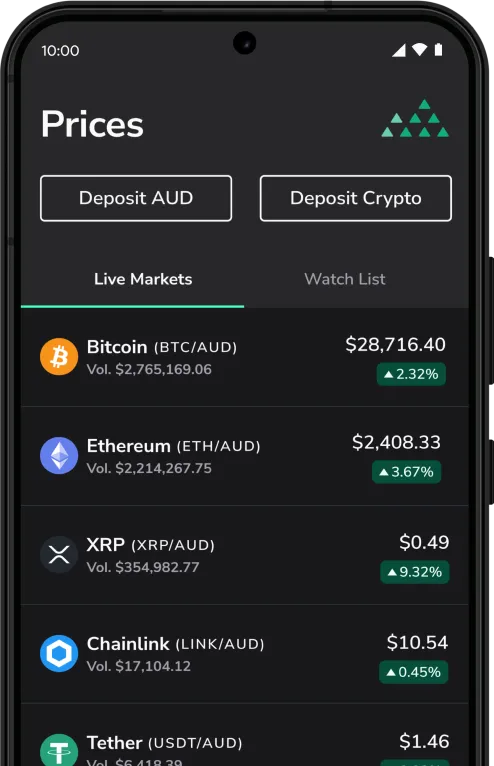Select the Ethereum 3.67% change badge
This screenshot has width=494, height=766.
coord(407,472)
